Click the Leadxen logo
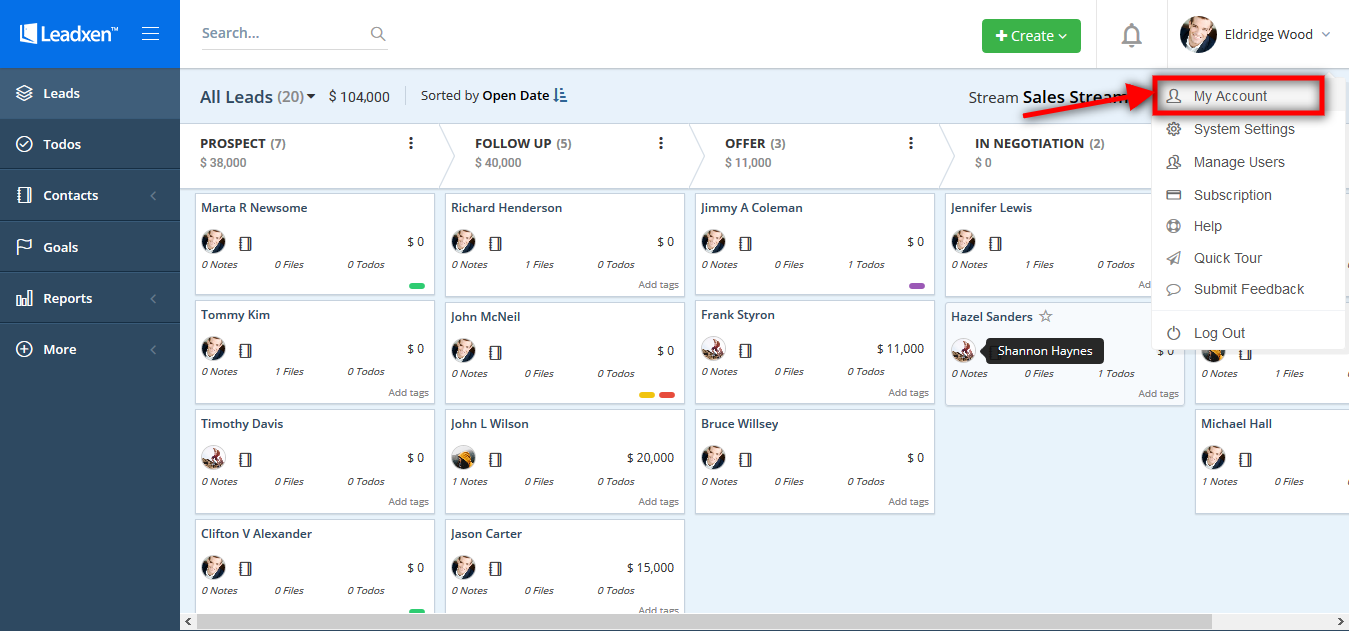Screen dimensions: 1349x631 69,34
